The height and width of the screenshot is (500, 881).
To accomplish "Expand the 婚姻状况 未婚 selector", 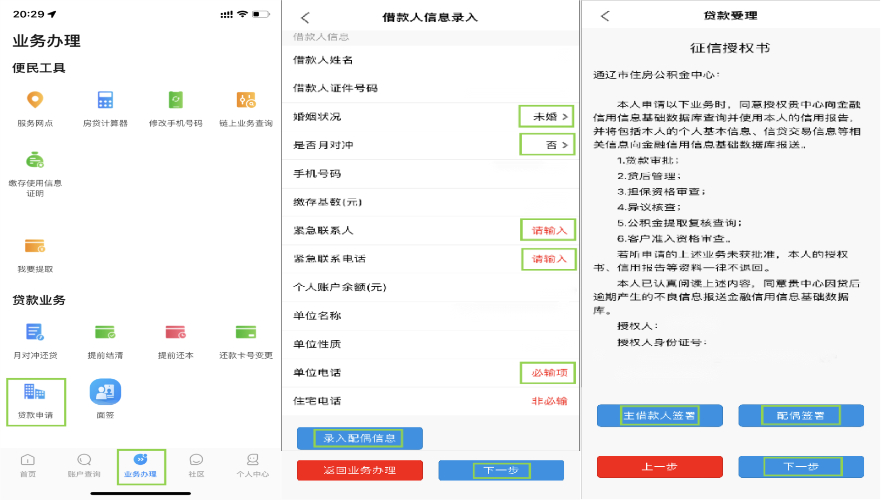I will 548,117.
